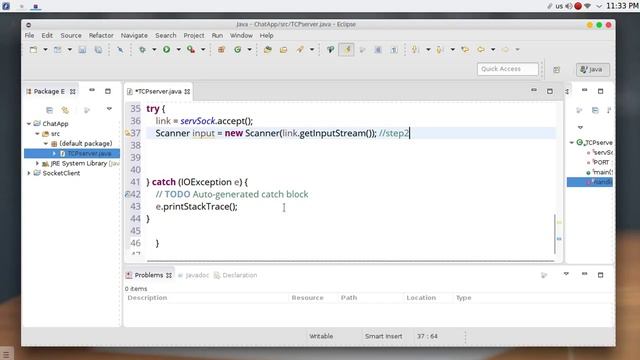Open the Search menu
Screen dimensions: 640x360
click(166, 36)
